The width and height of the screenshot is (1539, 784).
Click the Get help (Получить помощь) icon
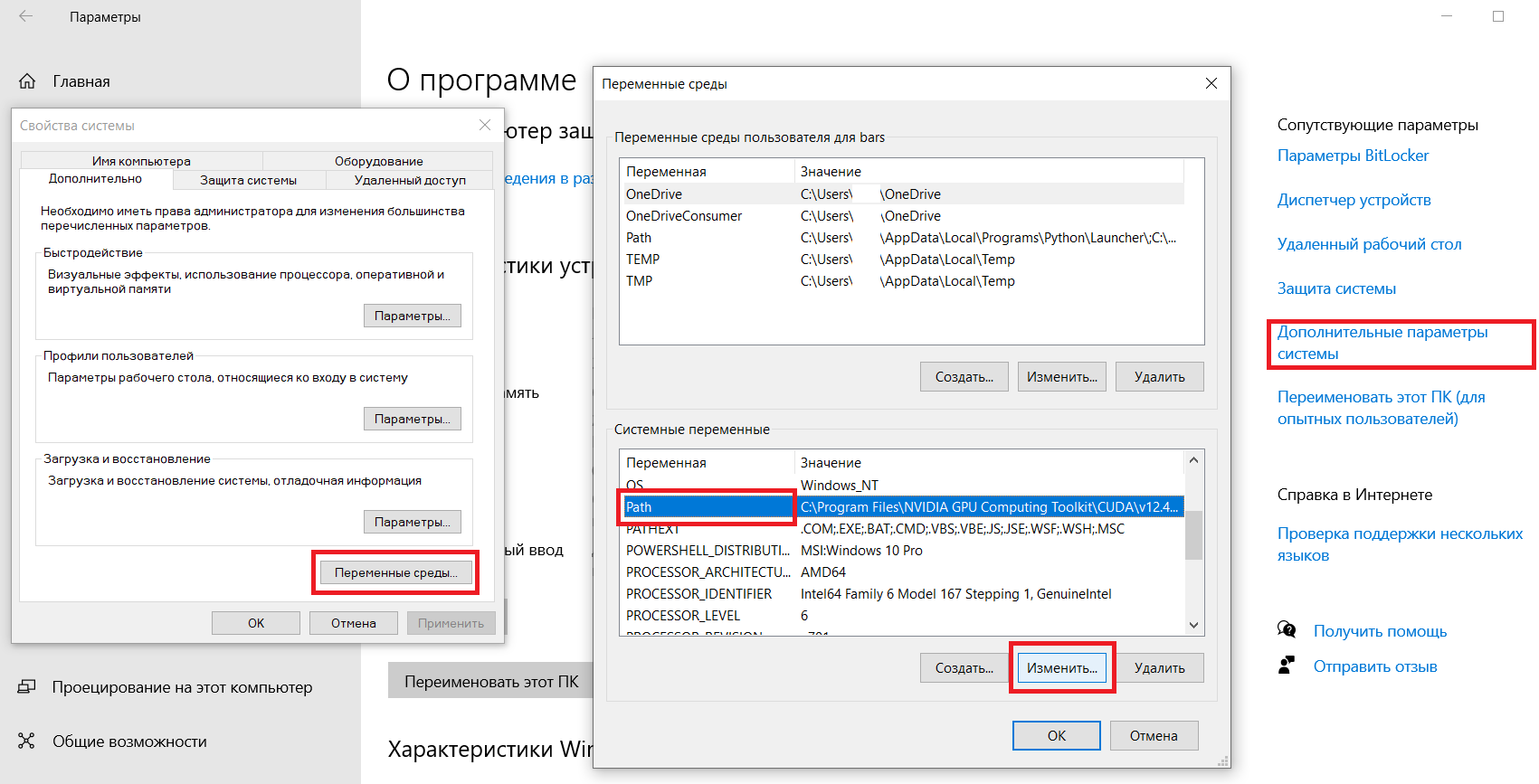(1287, 630)
